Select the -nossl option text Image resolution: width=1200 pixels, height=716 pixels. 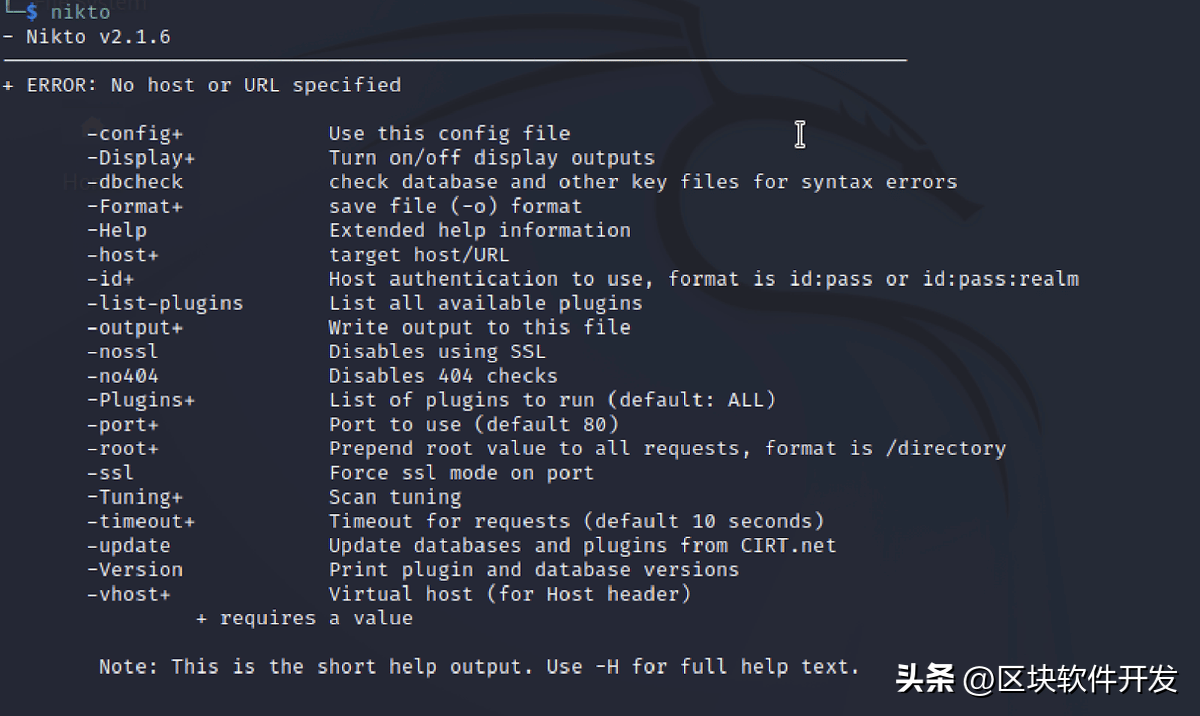click(123, 352)
